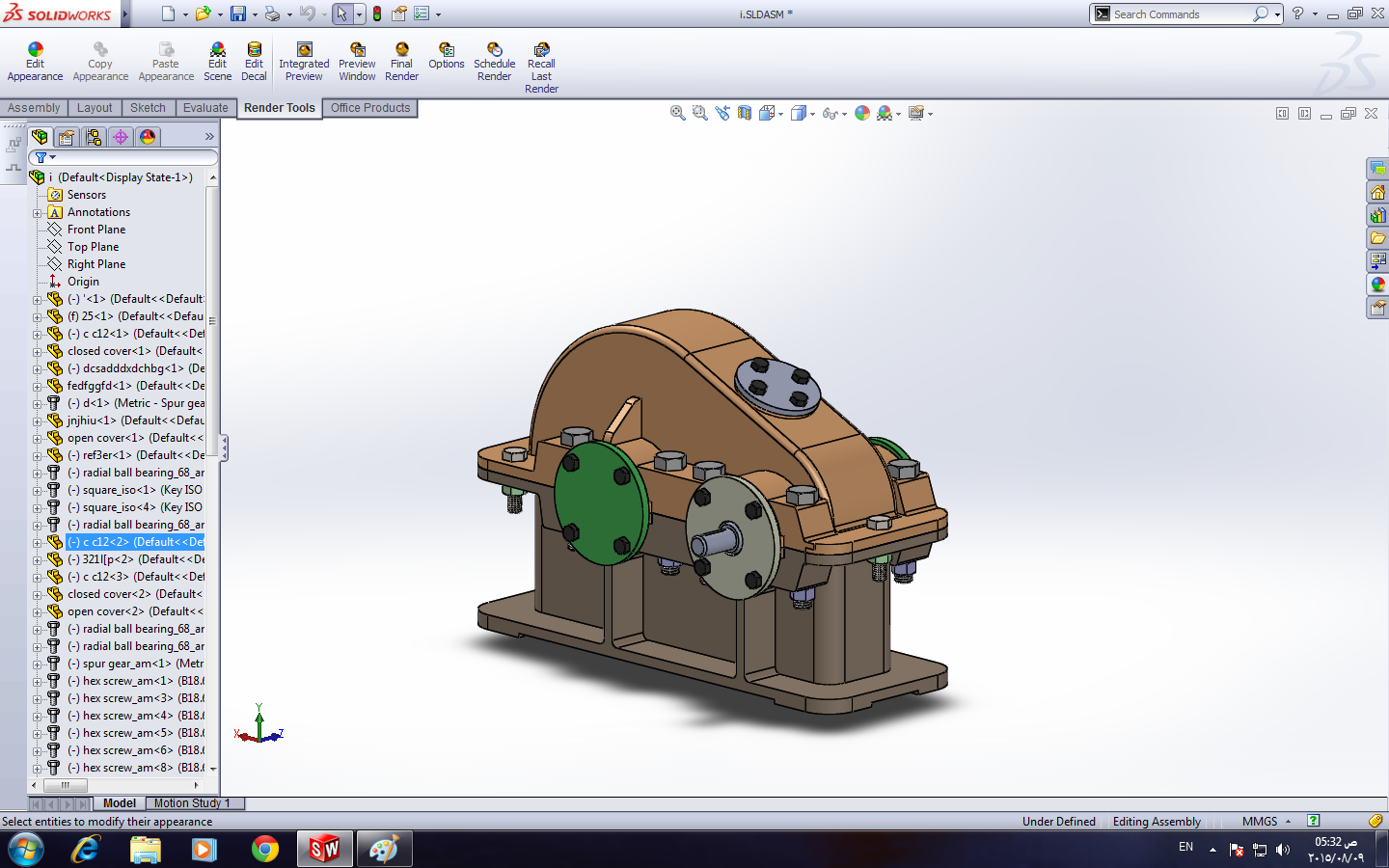Open the Edit Scene tool
Viewport: 1389px width, 868px height.
pyautogui.click(x=217, y=63)
